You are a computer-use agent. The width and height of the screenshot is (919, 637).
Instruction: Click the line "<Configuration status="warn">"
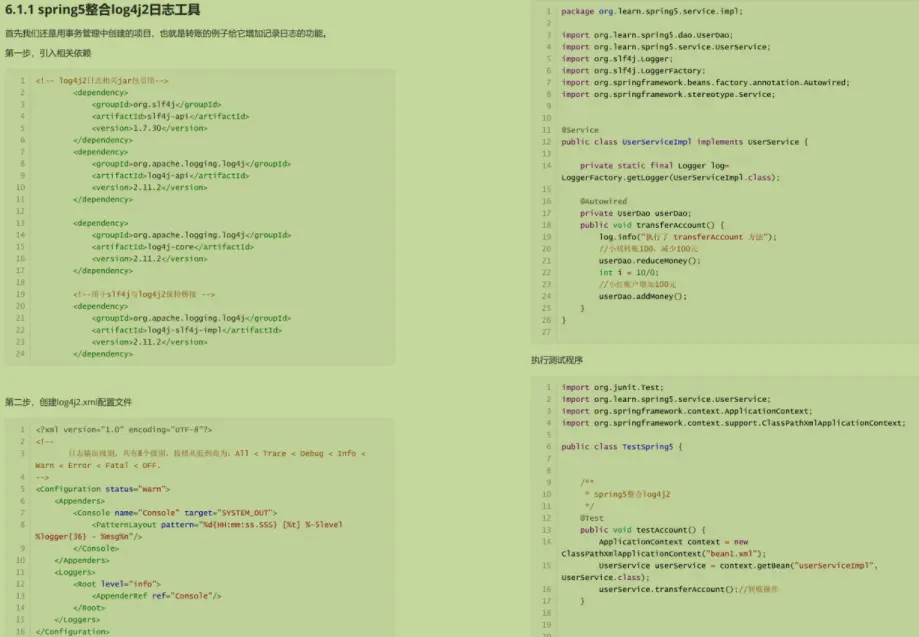coord(103,489)
